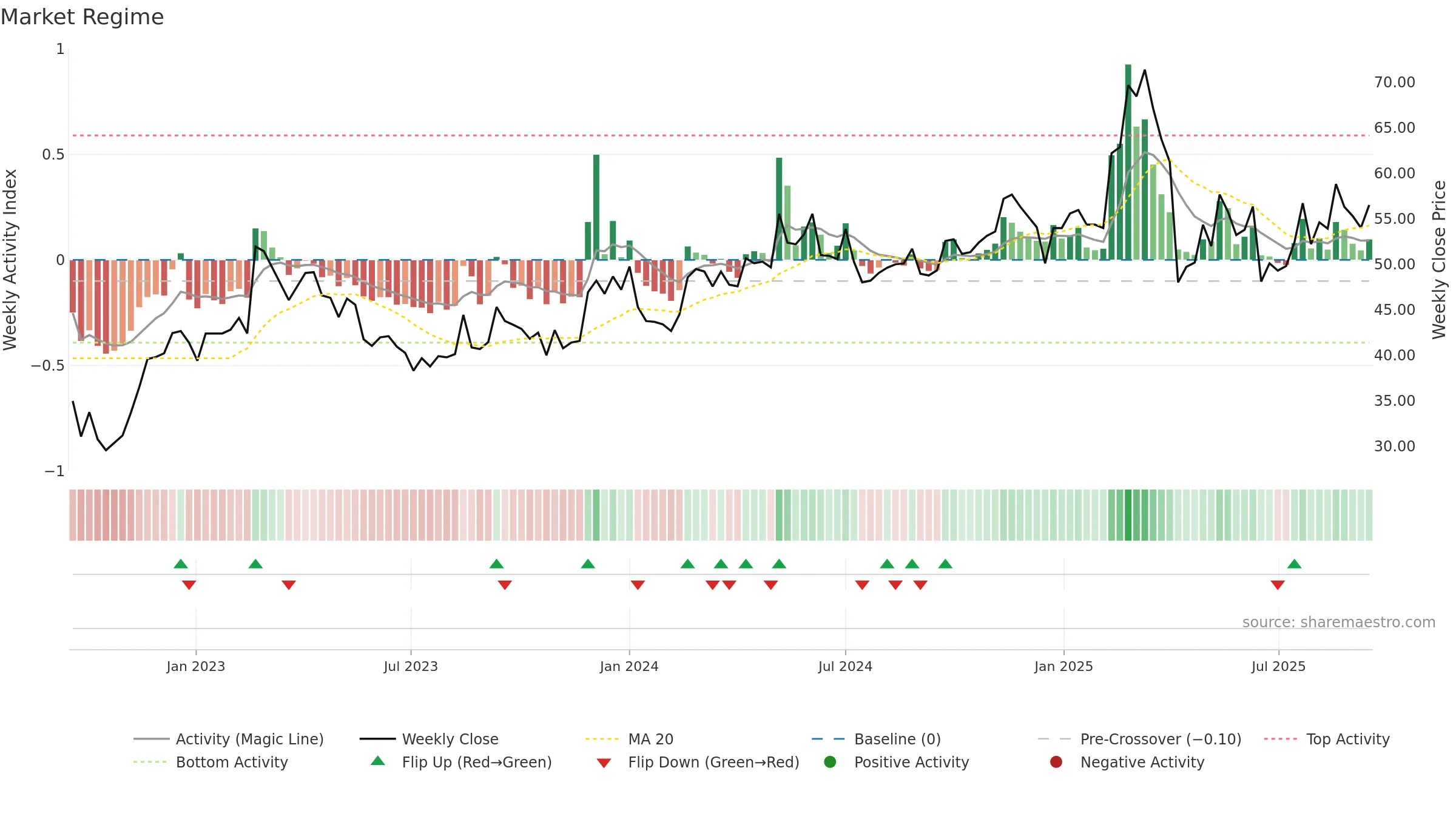Click the −0.5 activity index tick label
The image size is (1456, 819).
pos(48,365)
